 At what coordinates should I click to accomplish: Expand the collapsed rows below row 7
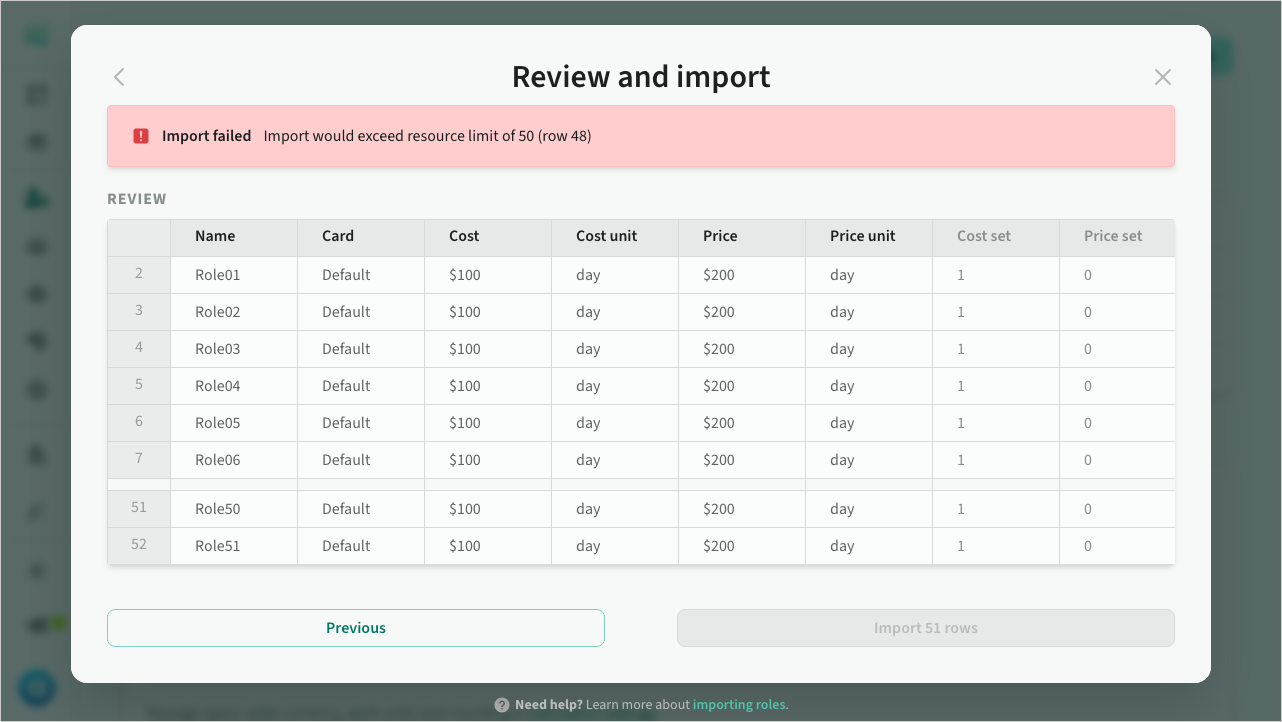(x=640, y=485)
